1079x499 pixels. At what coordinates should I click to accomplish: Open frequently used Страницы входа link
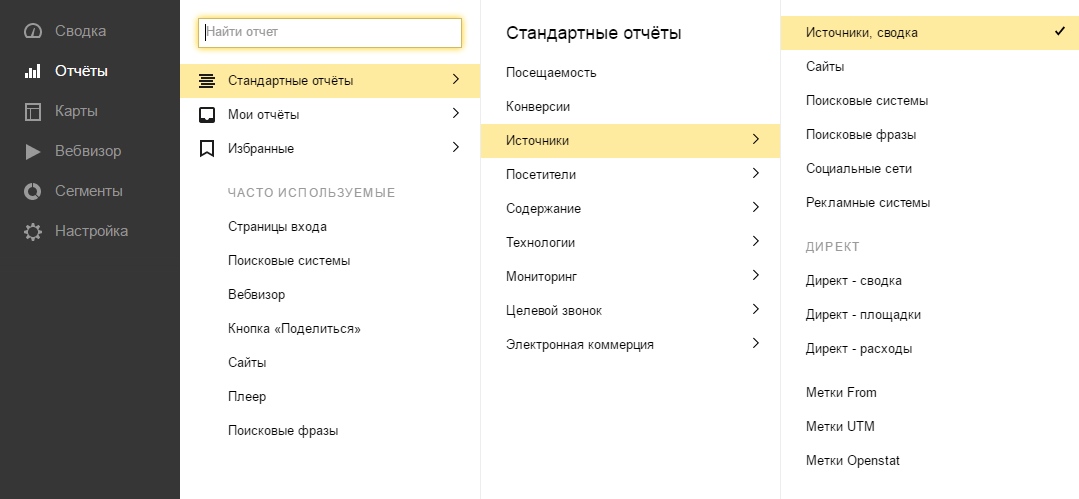(x=277, y=227)
